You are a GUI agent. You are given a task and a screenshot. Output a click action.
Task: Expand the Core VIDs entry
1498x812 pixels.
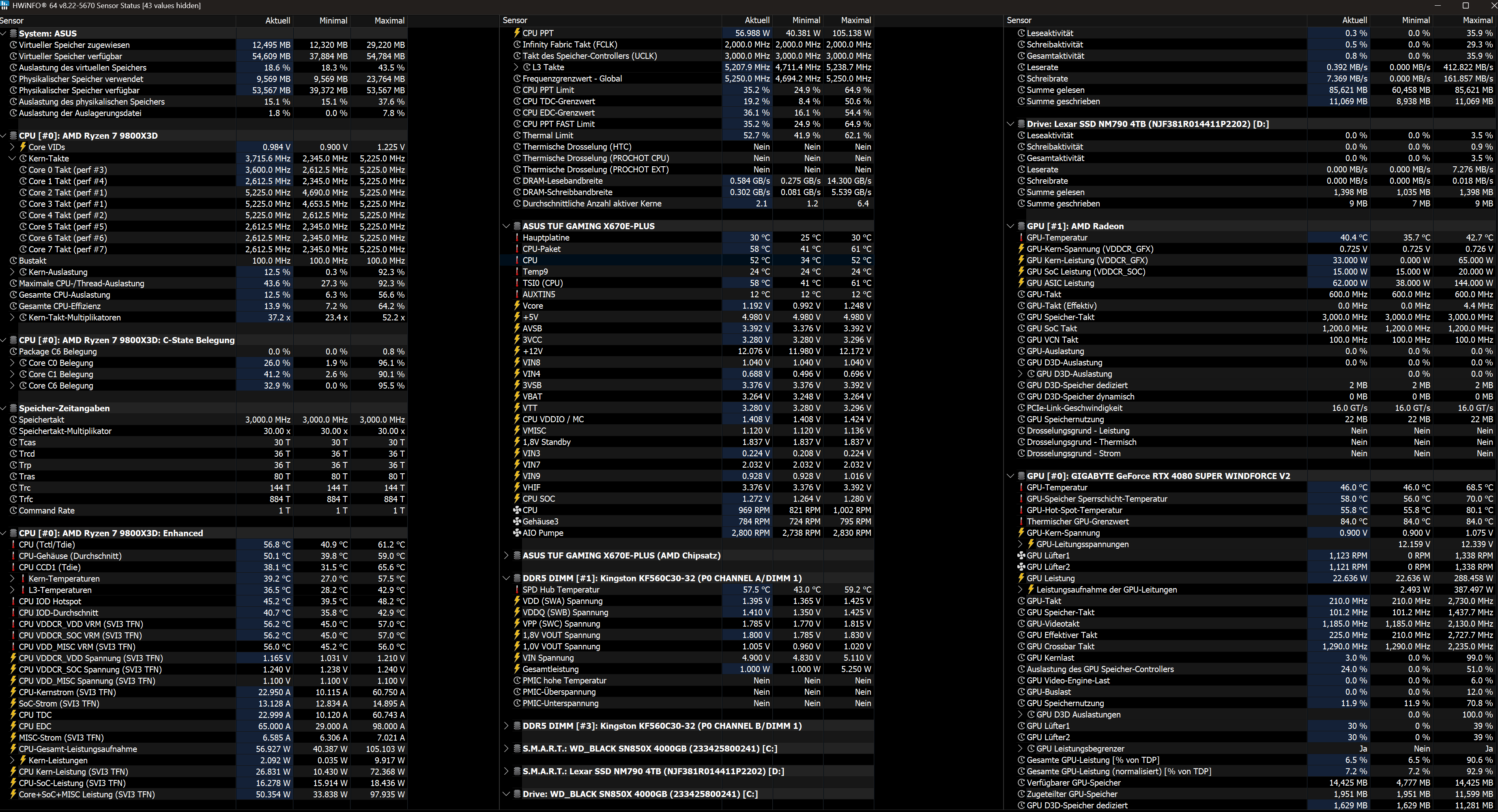(x=12, y=147)
